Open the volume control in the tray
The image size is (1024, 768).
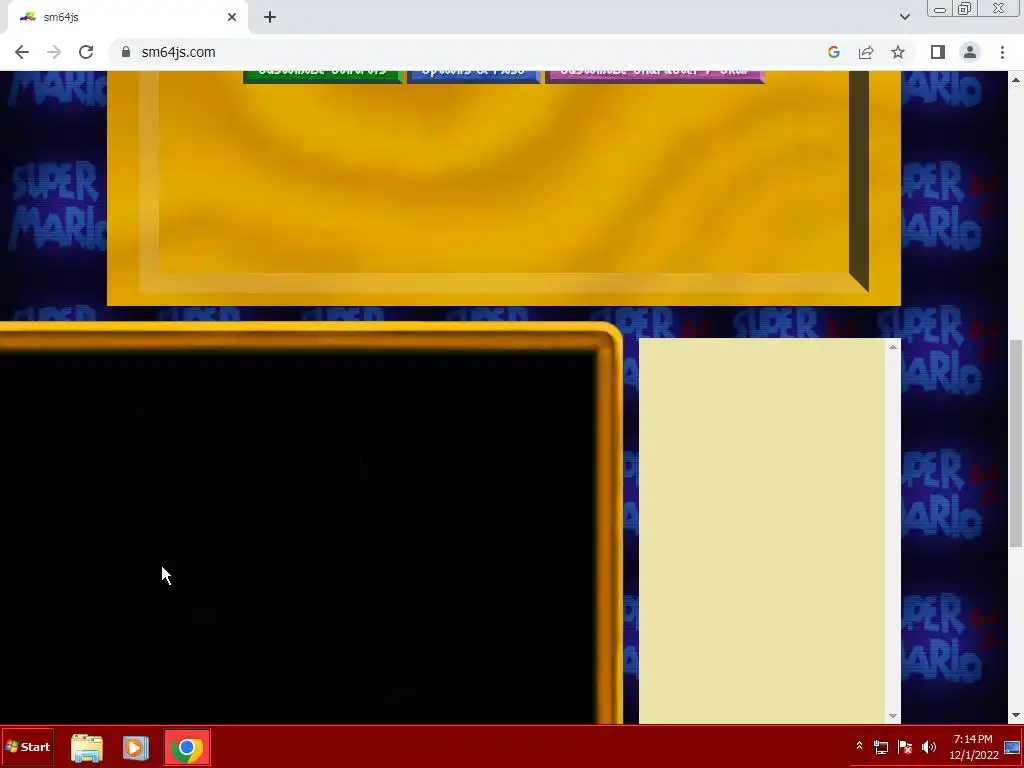click(929, 746)
